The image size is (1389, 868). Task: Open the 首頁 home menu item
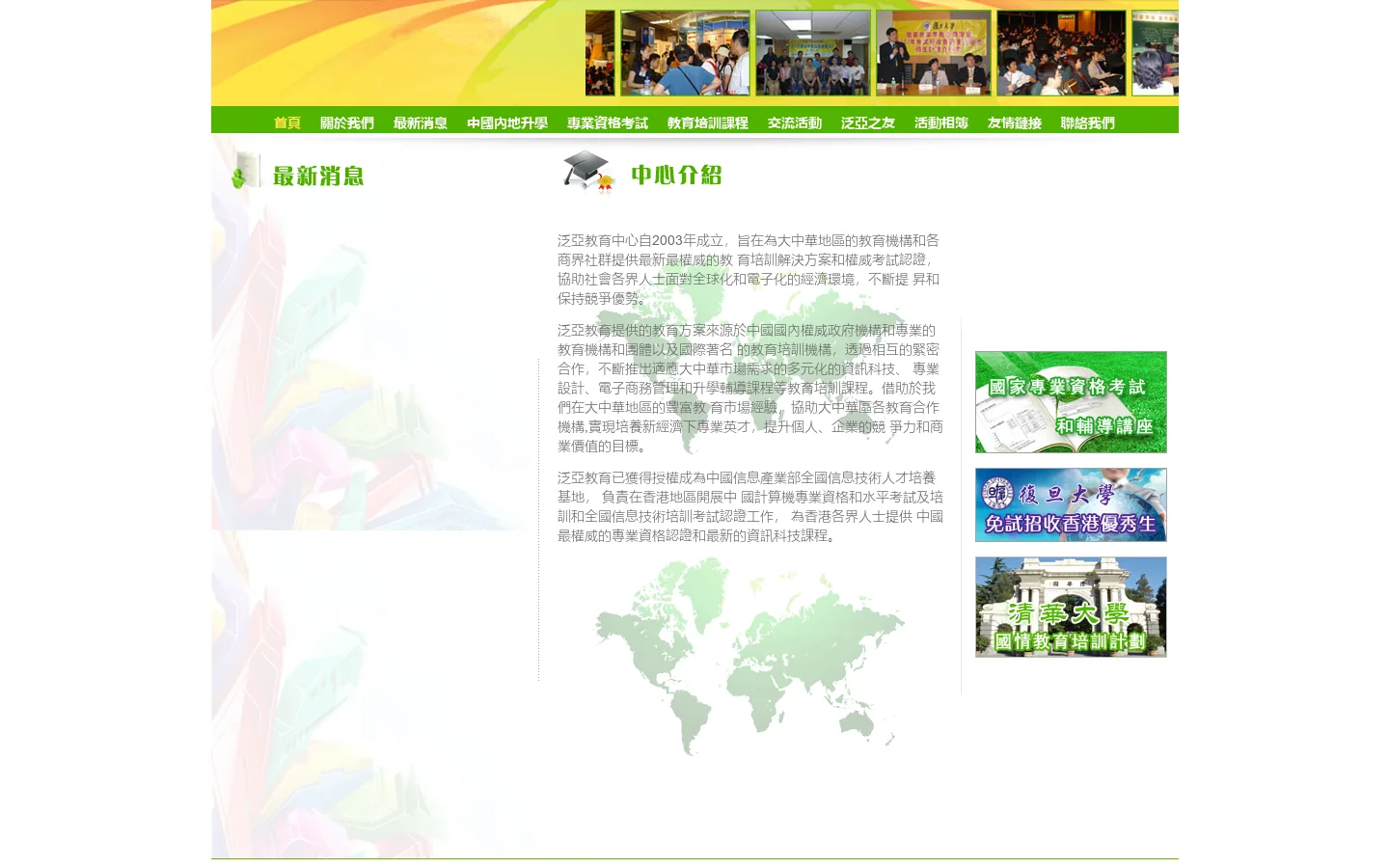point(286,122)
